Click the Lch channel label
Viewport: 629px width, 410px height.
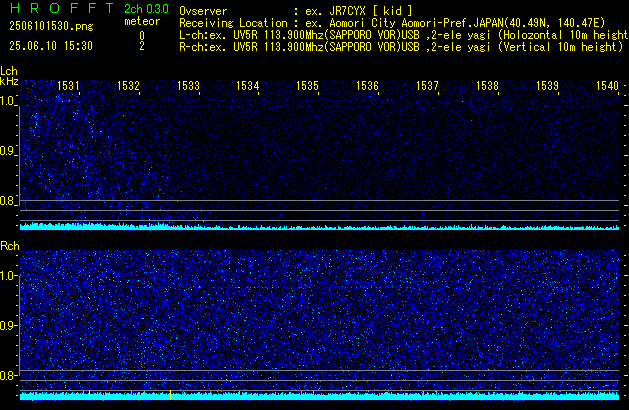pos(9,71)
